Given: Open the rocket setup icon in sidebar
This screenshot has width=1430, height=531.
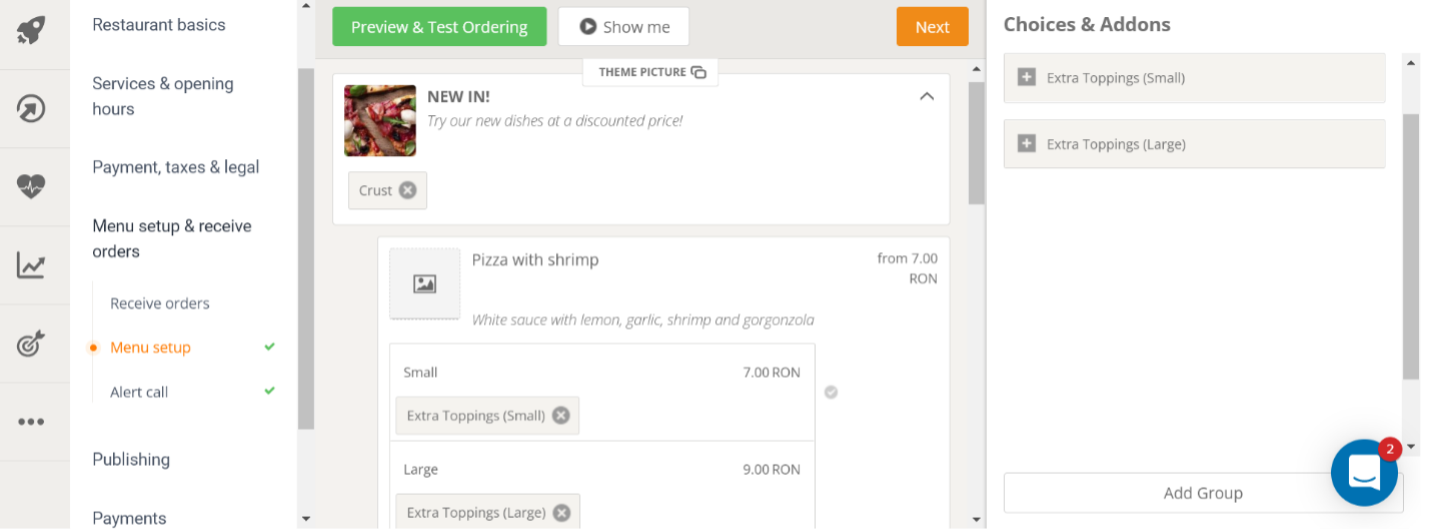Looking at the screenshot, I should pyautogui.click(x=31, y=30).
